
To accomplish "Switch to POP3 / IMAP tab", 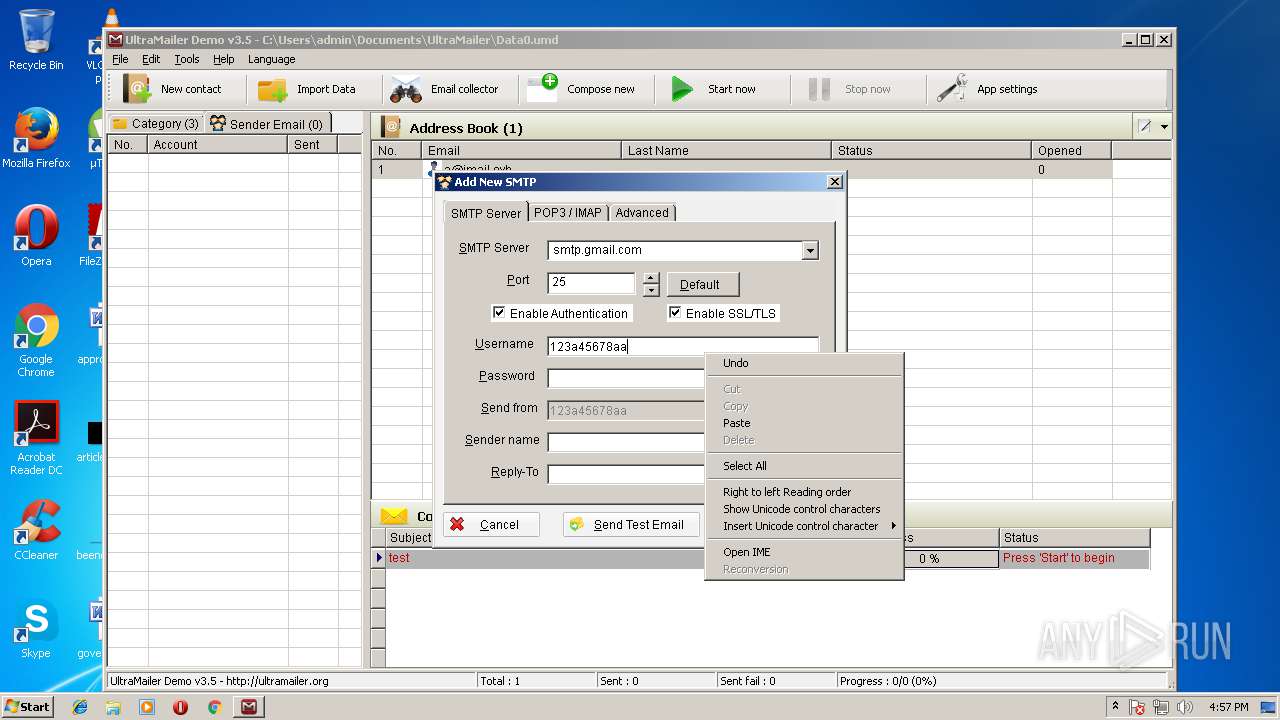I will pyautogui.click(x=568, y=212).
